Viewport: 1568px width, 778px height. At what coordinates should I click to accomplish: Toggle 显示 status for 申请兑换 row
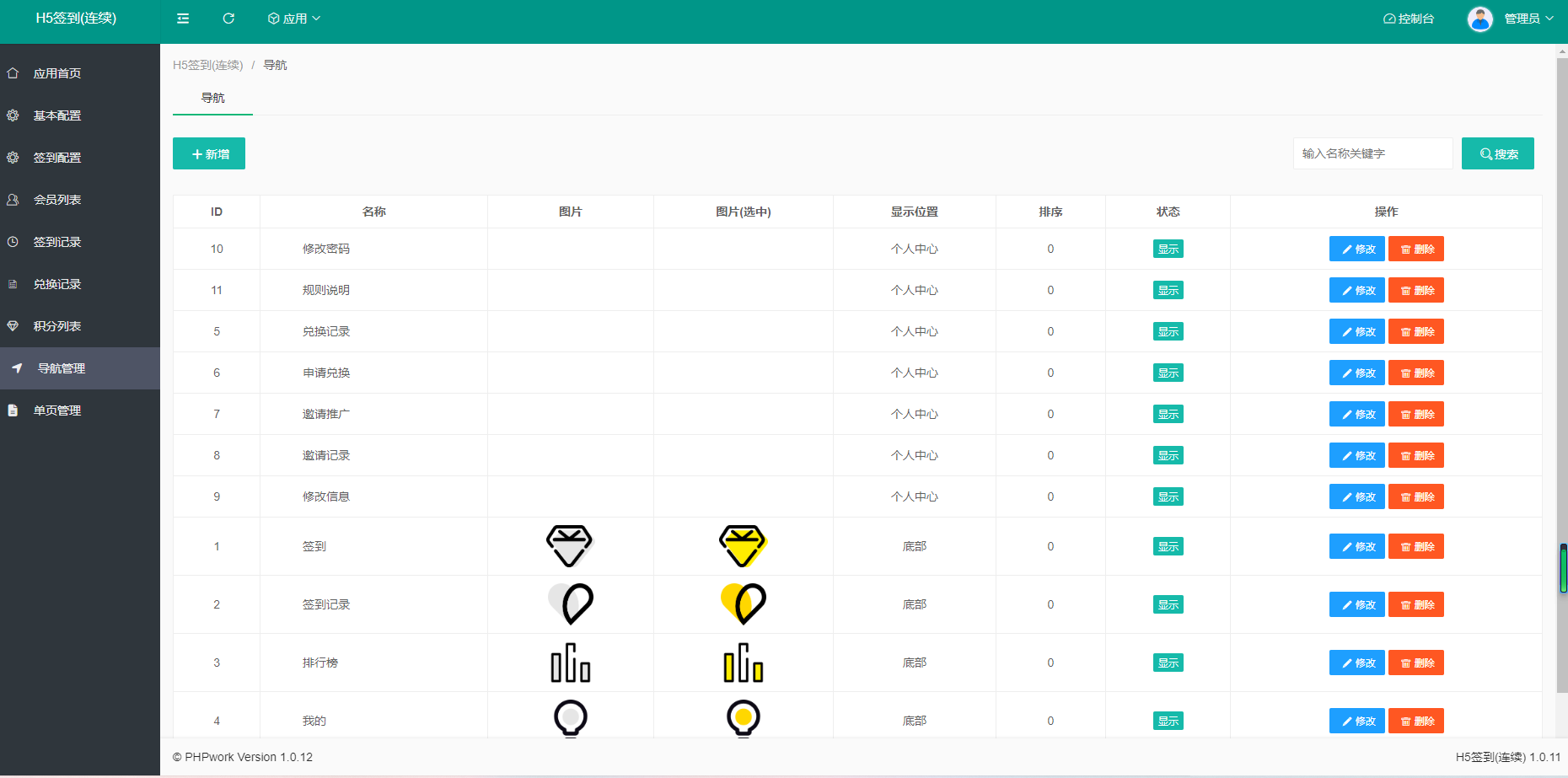(x=1168, y=373)
